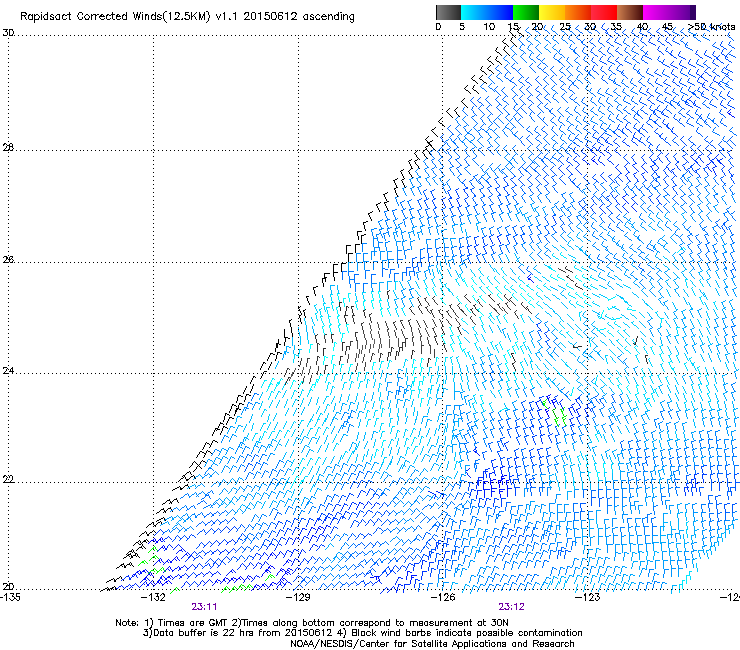
Task: Click the latitude 24 axis label
Action: pyautogui.click(x=8, y=371)
